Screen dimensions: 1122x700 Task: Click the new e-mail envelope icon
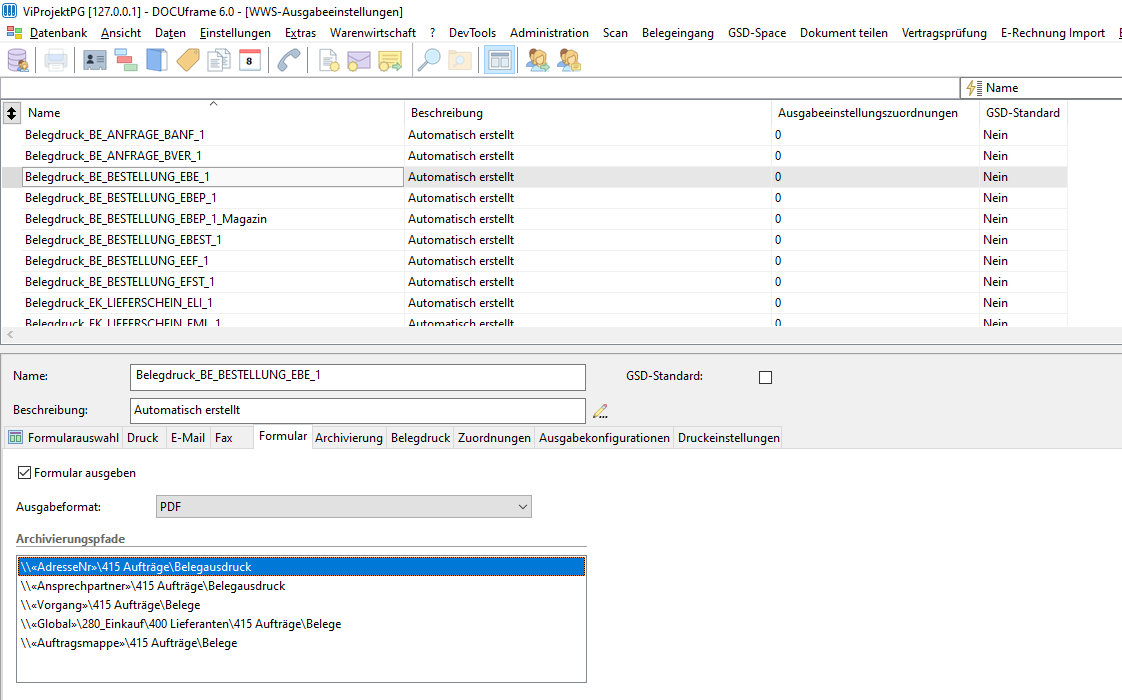tap(359, 60)
